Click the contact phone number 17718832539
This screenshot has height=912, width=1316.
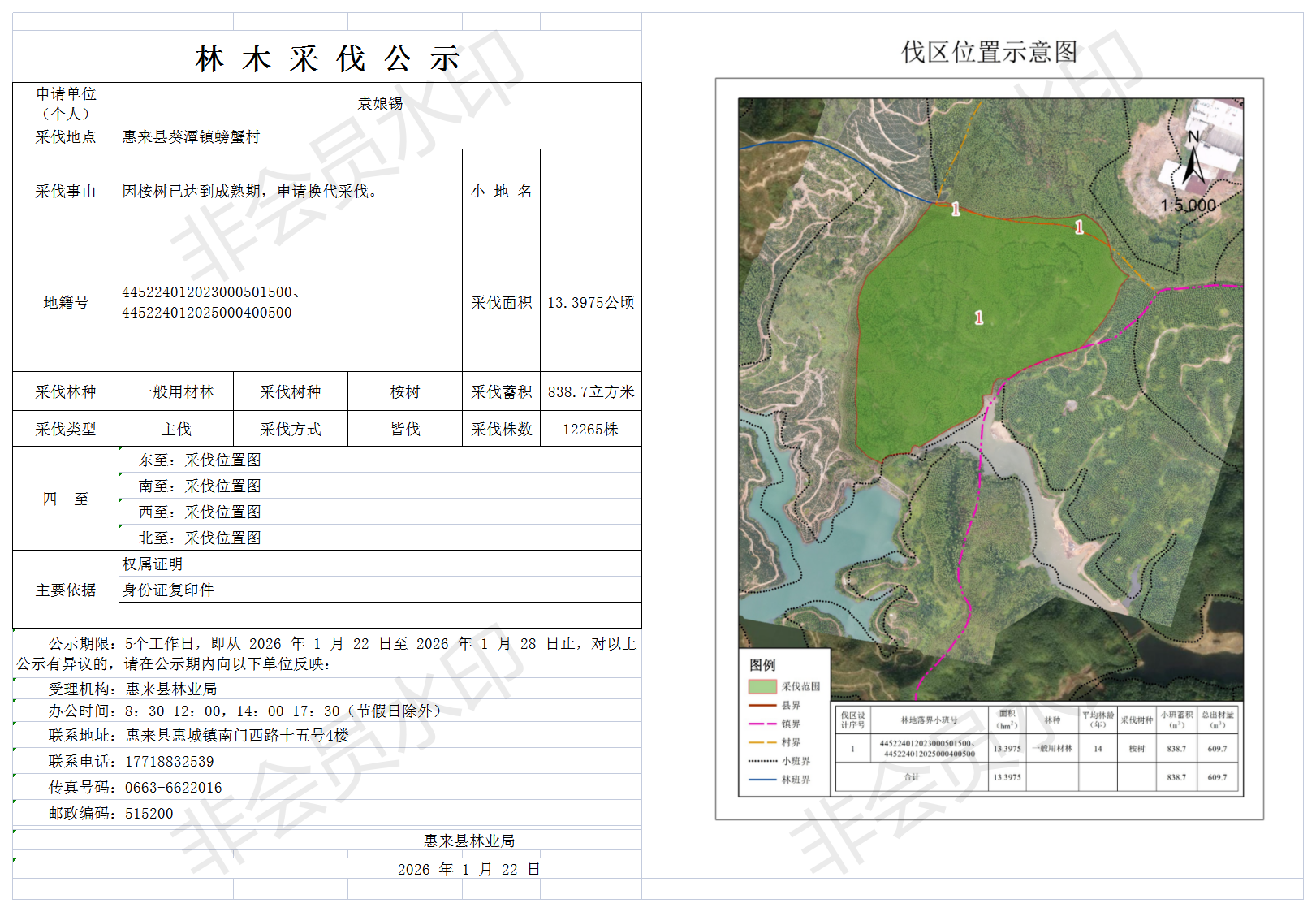point(169,762)
